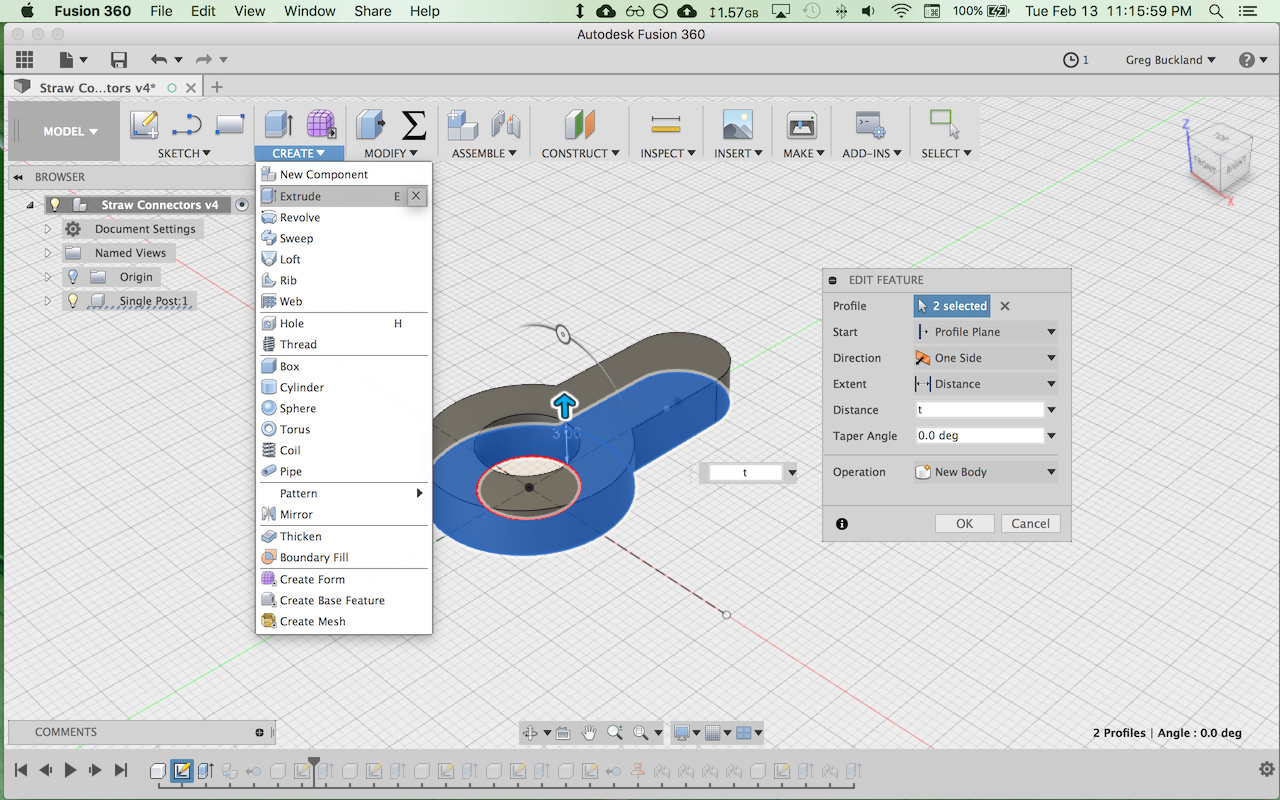Click the macOS Spotlight search icon

[x=1216, y=11]
